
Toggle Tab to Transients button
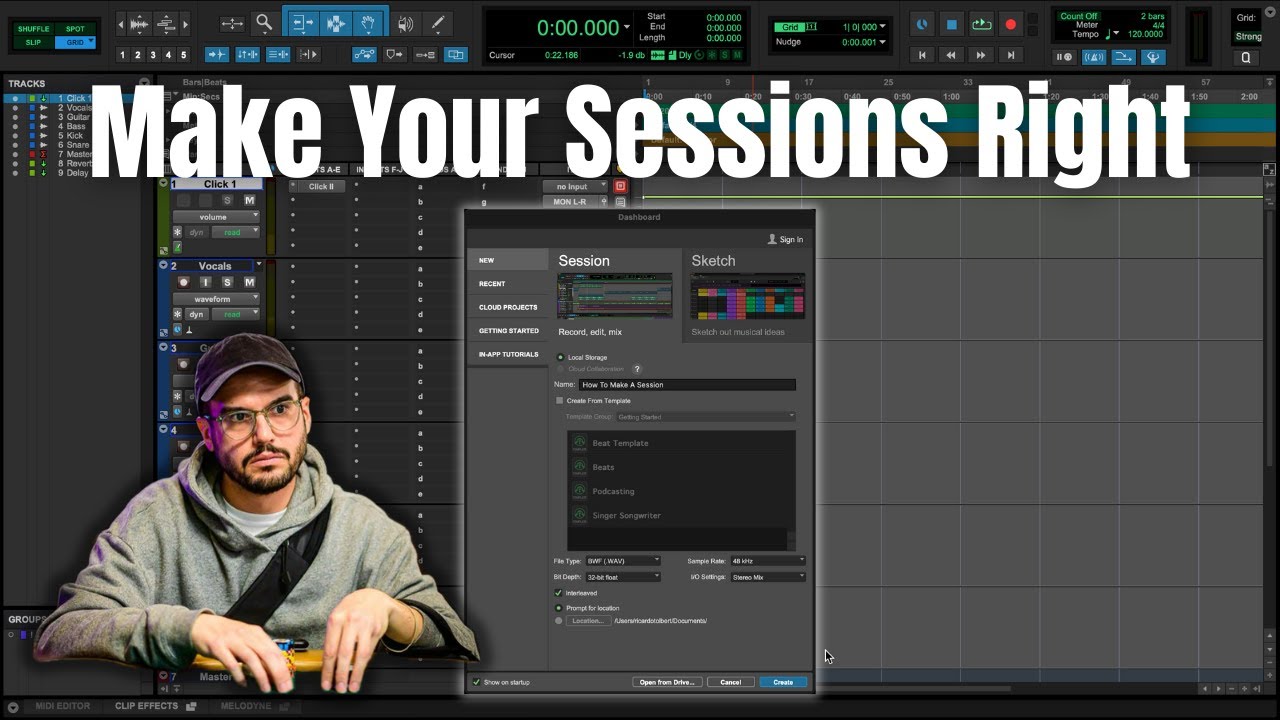pyautogui.click(x=217, y=54)
